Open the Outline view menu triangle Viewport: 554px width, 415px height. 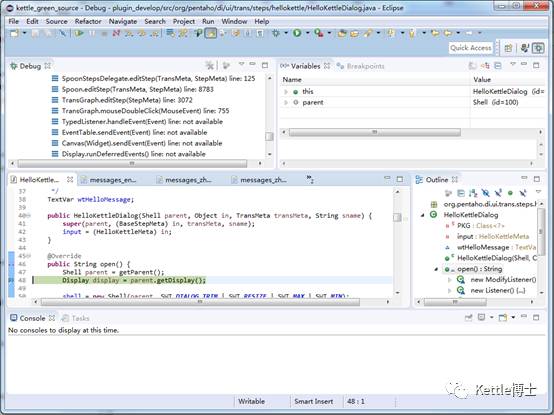(x=538, y=192)
